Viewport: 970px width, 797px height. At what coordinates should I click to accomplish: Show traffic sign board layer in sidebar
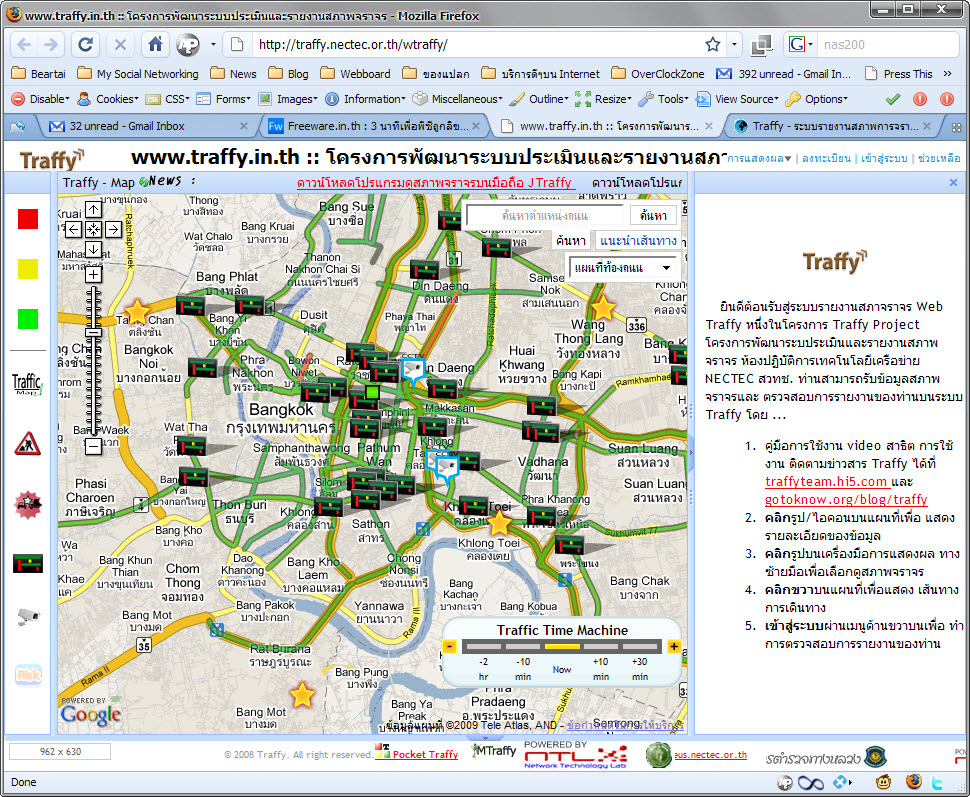point(28,563)
